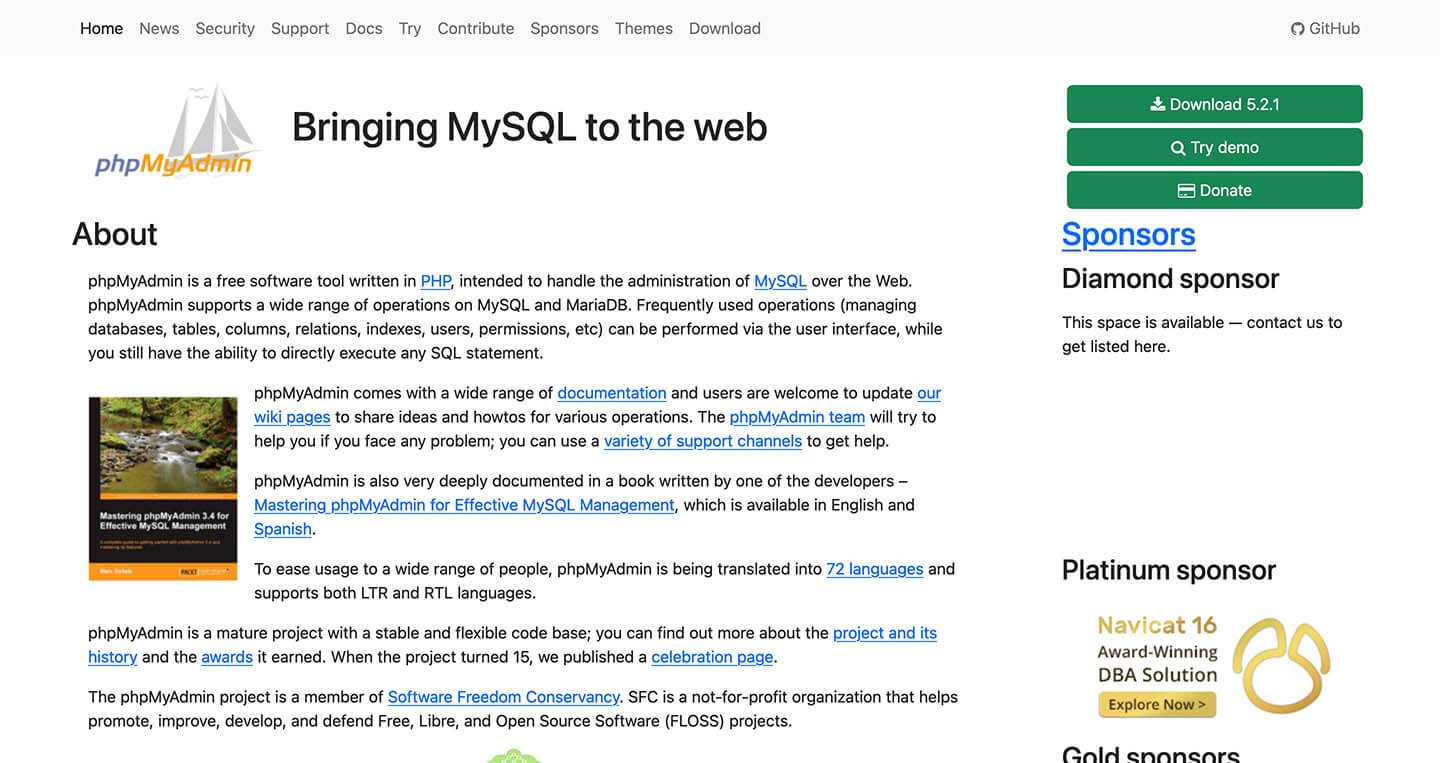Click the Diamond sponsor heading
Viewport: 1440px width, 763px height.
click(1170, 279)
